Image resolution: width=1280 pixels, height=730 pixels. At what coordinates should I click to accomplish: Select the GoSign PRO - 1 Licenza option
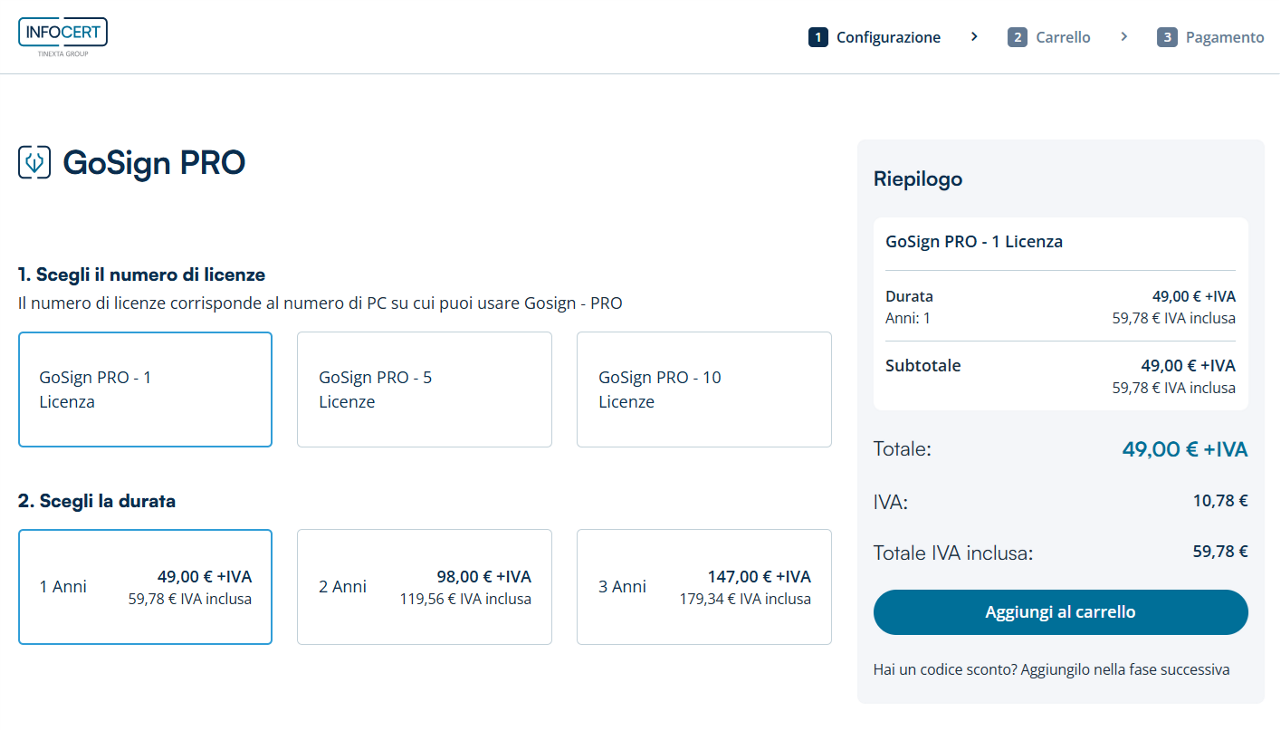pyautogui.click(x=145, y=389)
